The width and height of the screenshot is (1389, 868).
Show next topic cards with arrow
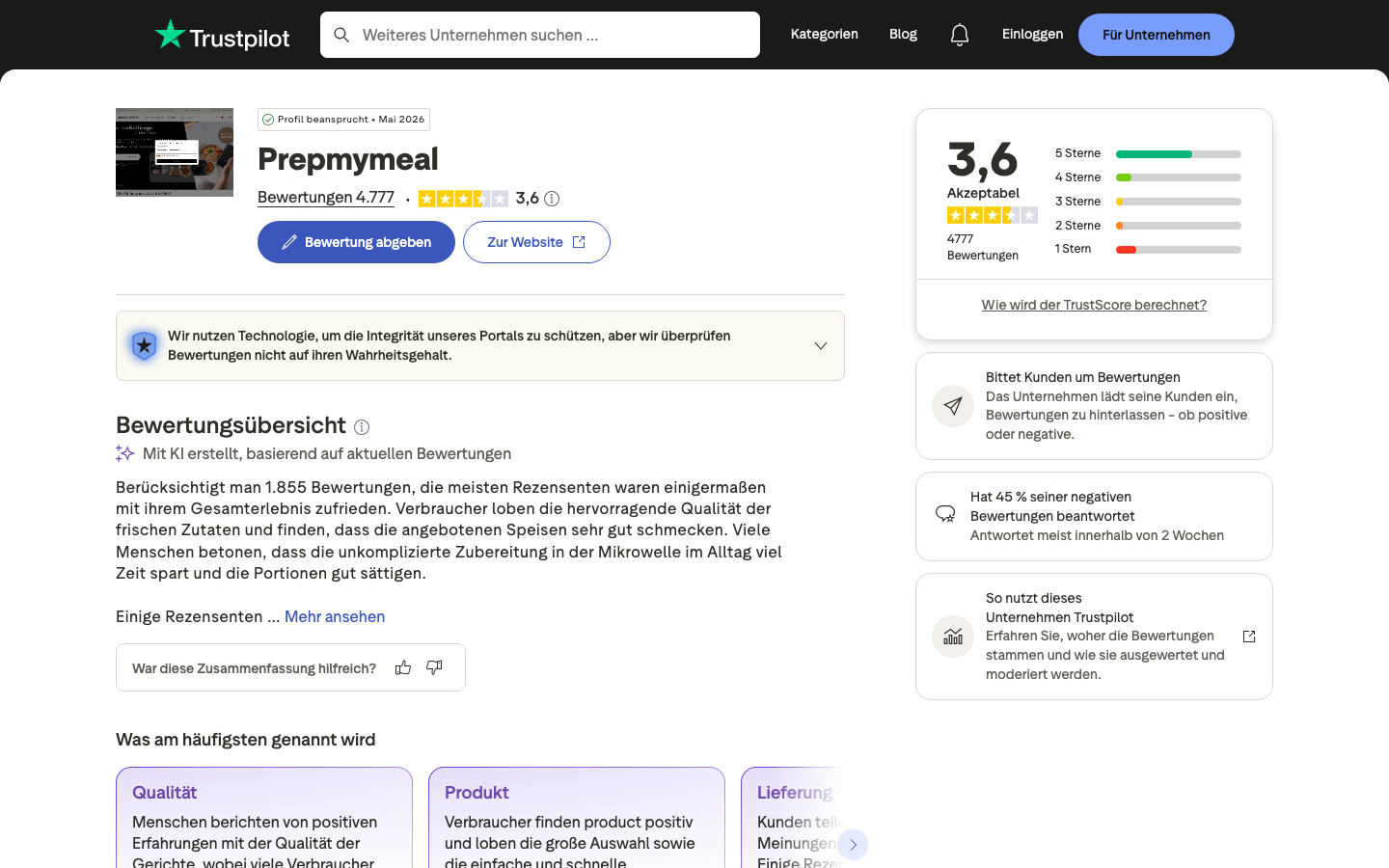853,845
